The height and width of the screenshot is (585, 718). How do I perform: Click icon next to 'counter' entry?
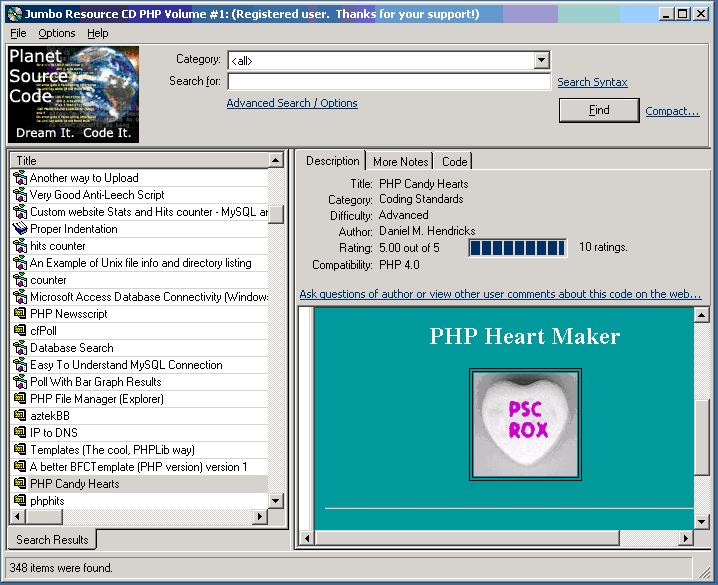(x=20, y=280)
